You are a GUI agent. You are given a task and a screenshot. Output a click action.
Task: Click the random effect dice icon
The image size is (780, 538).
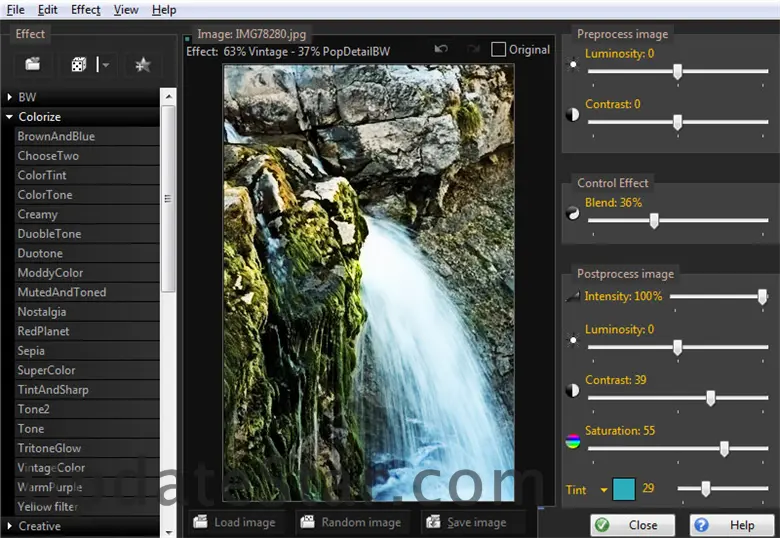[x=78, y=65]
